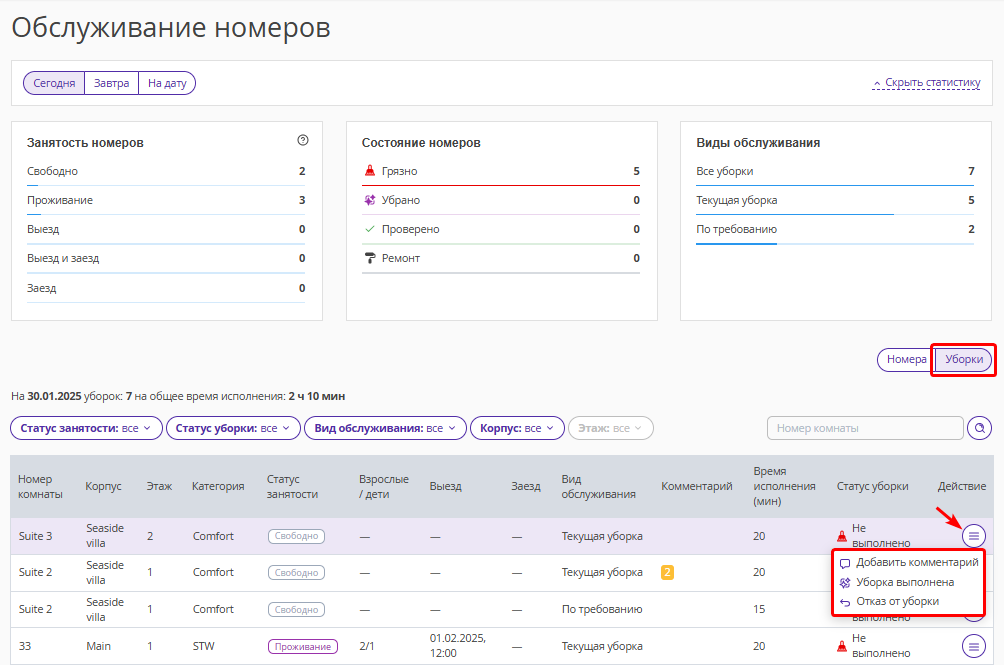Viewport: 1004px width, 665px height.
Task: Open the action menu for Suite 3
Action: coord(973,536)
